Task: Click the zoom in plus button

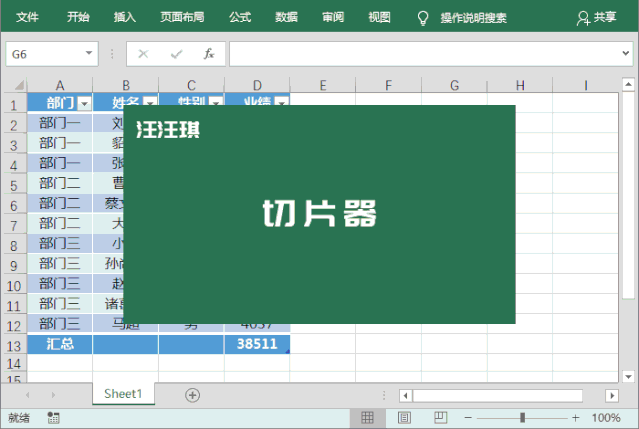Action: [x=575, y=418]
